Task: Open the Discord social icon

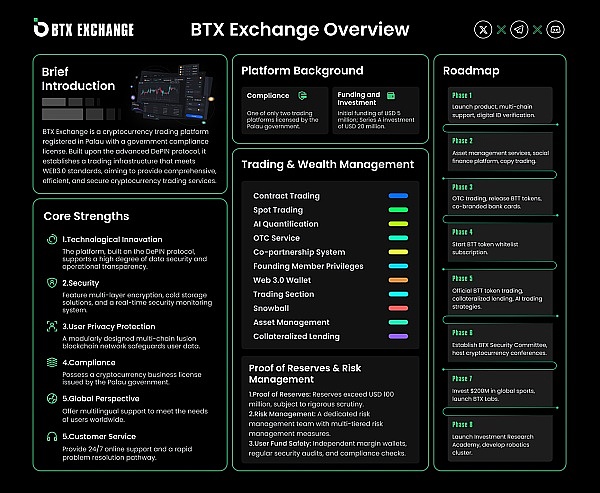Action: 555,29
